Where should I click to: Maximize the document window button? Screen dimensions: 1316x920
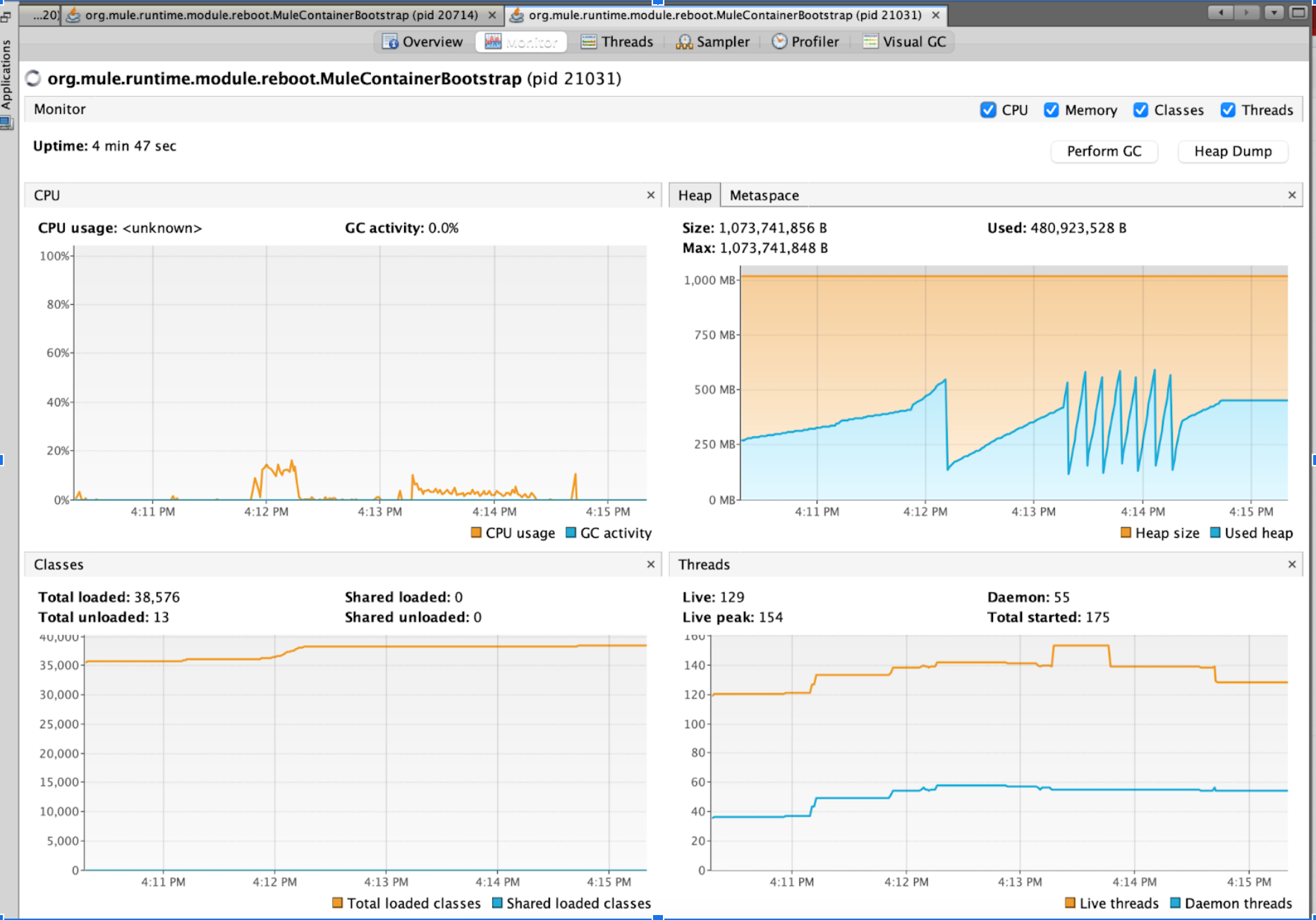click(x=1298, y=12)
